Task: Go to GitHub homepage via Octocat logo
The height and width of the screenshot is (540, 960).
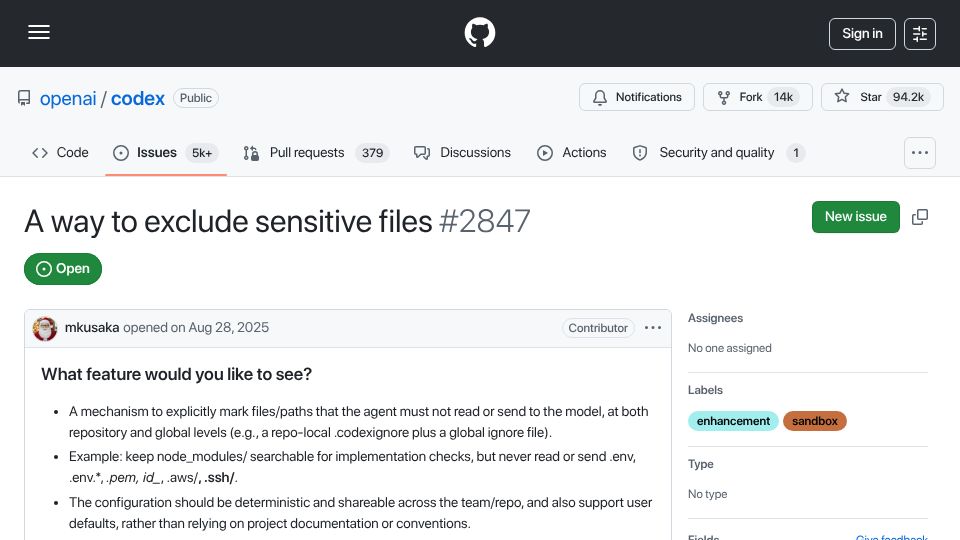Action: pos(479,32)
